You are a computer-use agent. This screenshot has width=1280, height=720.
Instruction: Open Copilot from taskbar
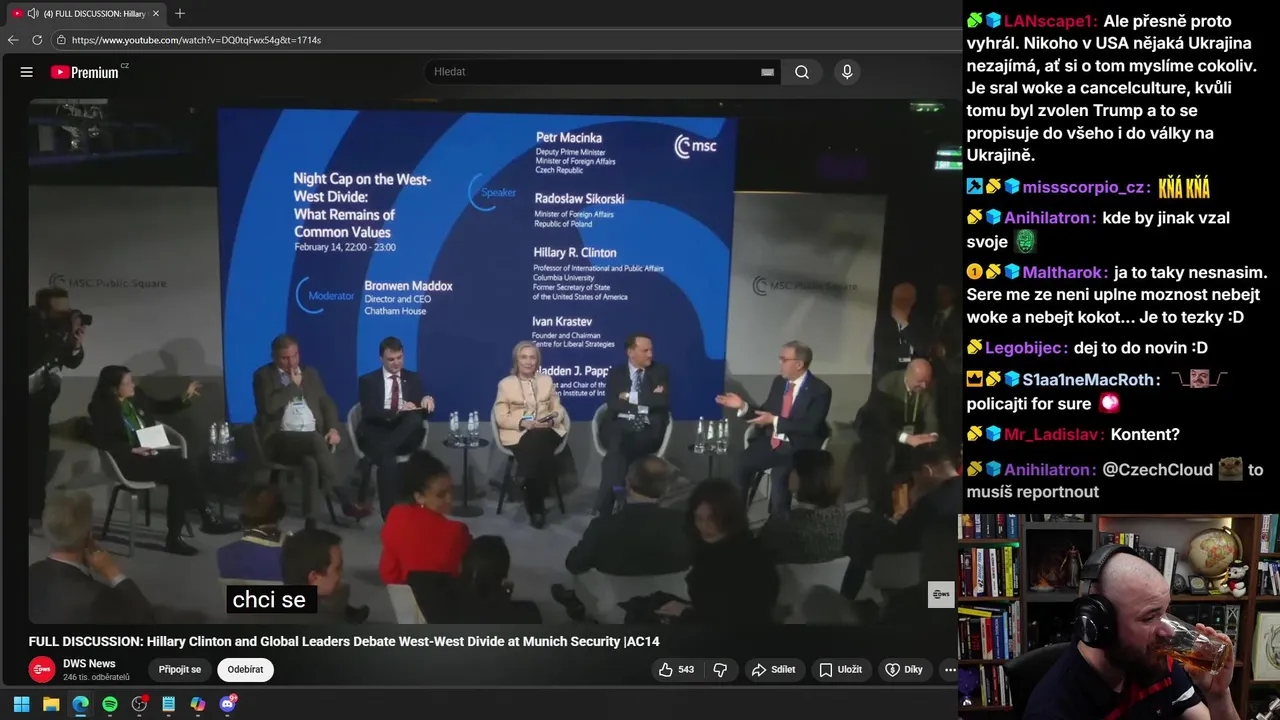[198, 704]
